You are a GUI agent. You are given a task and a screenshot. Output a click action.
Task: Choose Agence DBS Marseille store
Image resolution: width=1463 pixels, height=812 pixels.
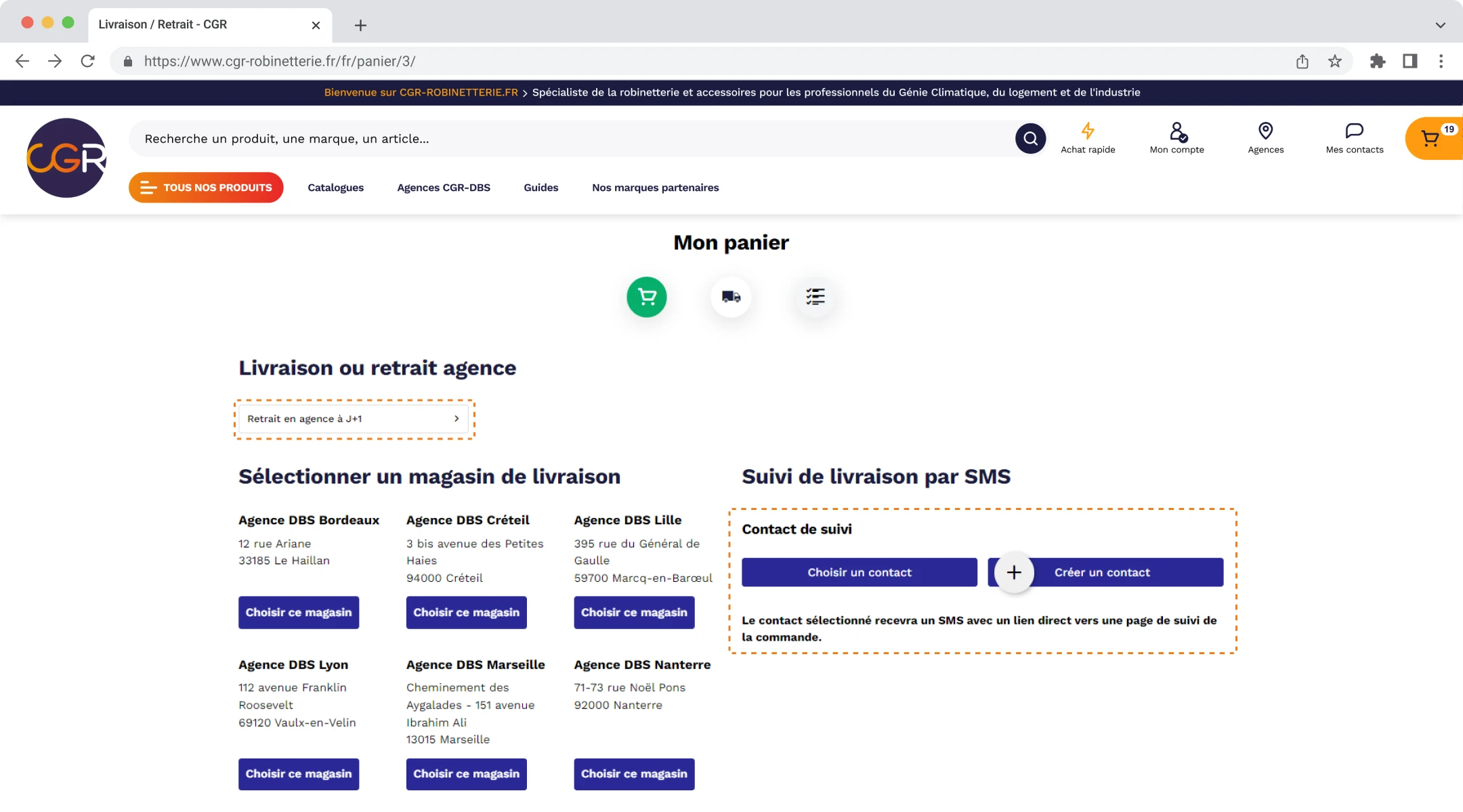coord(467,773)
